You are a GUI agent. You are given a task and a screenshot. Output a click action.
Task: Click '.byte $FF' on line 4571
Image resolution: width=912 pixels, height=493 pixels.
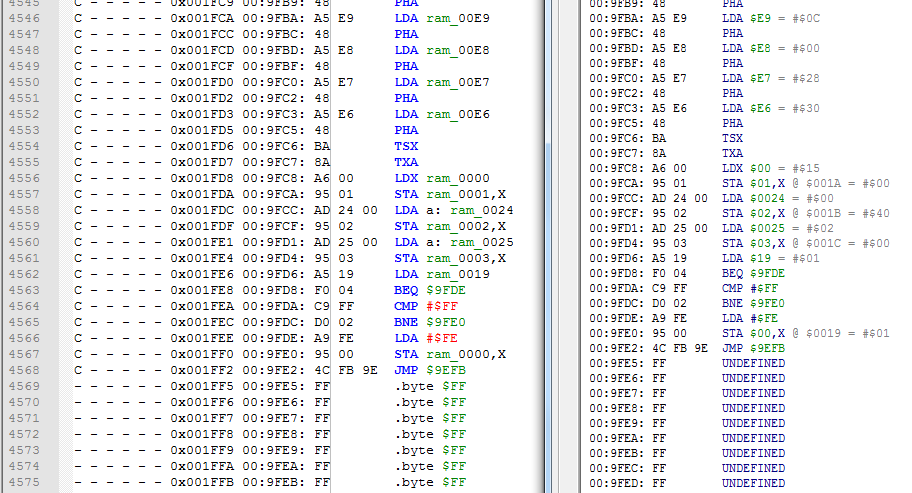click(430, 418)
